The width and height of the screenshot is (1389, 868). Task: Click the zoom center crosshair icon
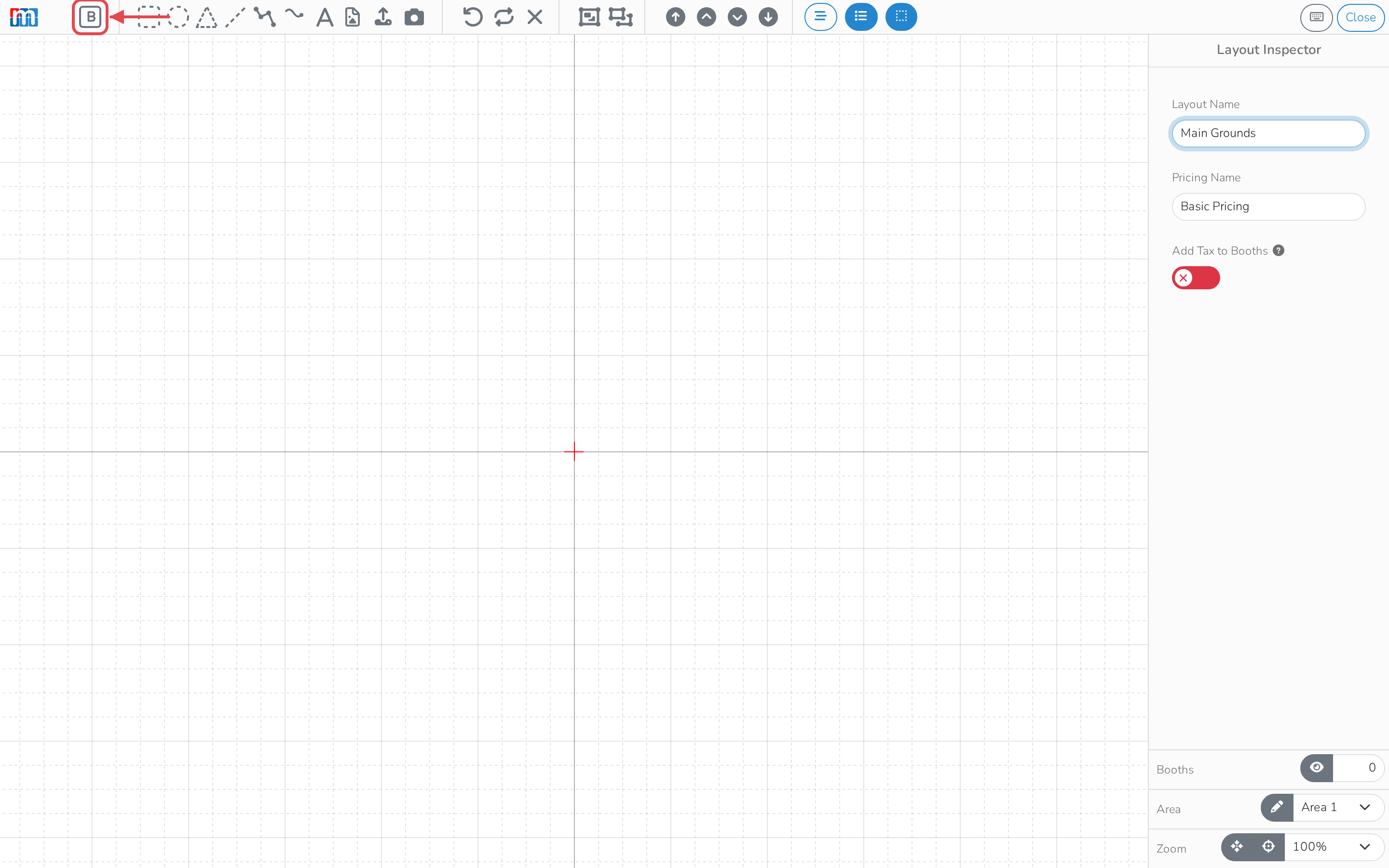coord(1268,847)
